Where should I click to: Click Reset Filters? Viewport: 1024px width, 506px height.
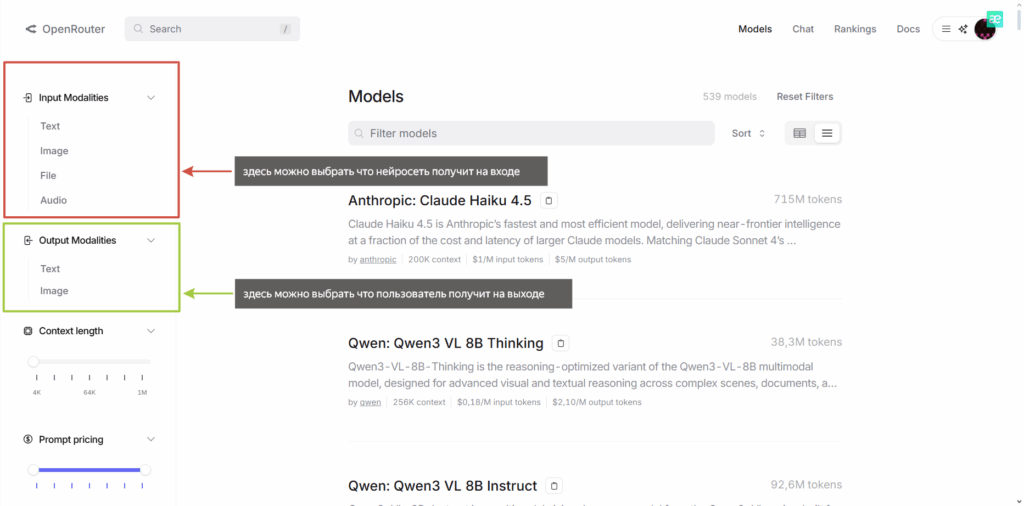click(x=804, y=97)
